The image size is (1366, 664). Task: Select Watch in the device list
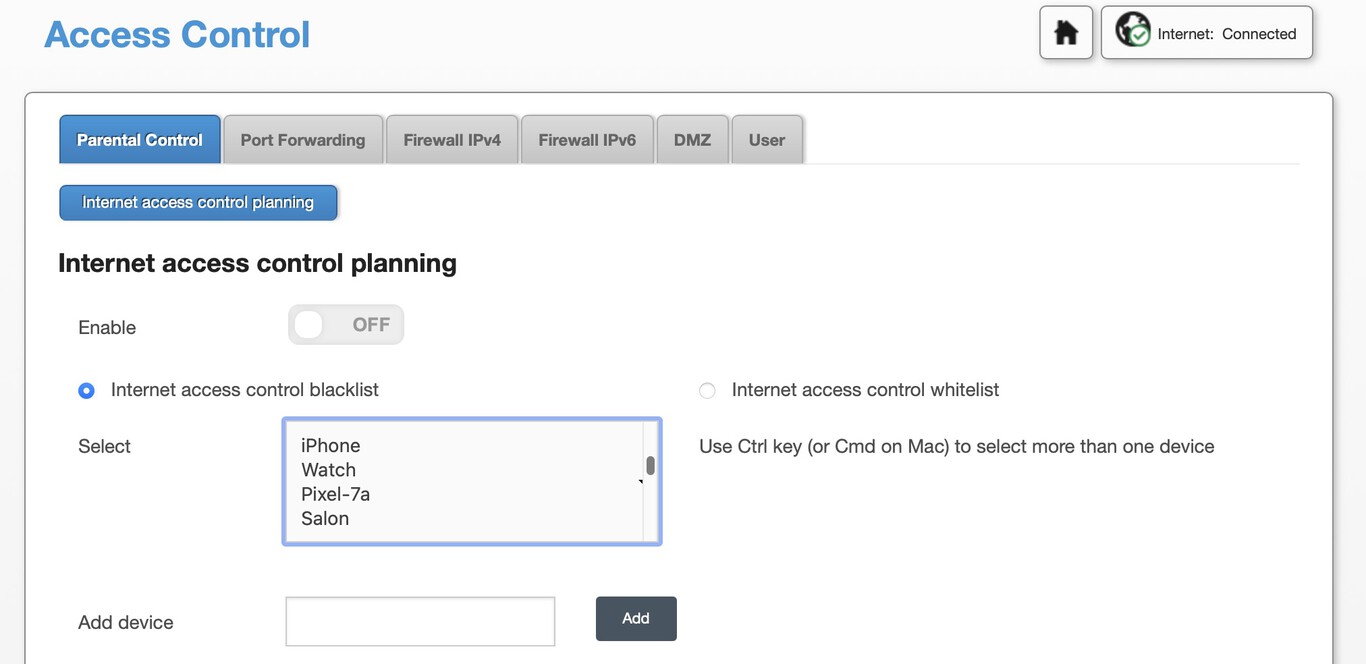pos(329,470)
